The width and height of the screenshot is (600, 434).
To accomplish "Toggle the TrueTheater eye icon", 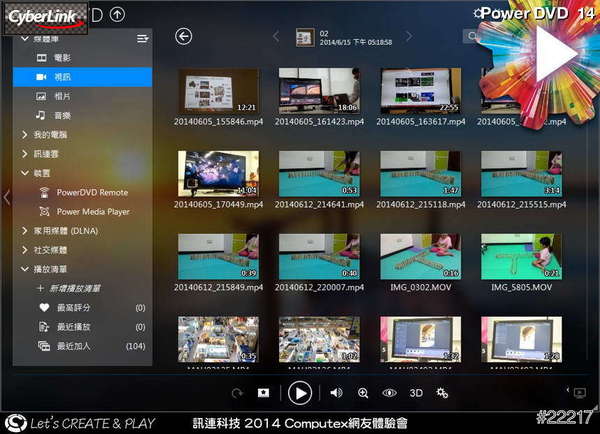I will (389, 393).
